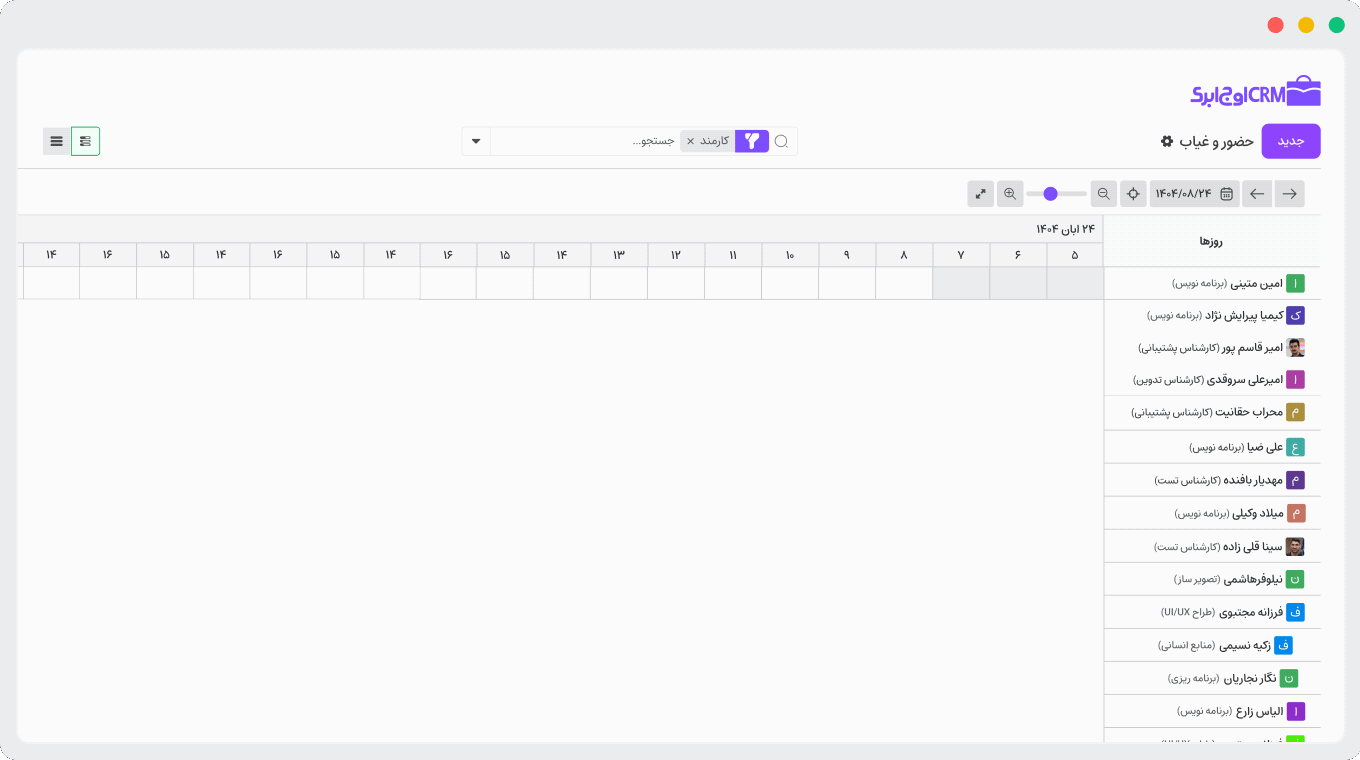
Task: Remove the کارمند filter tag
Action: click(x=690, y=141)
